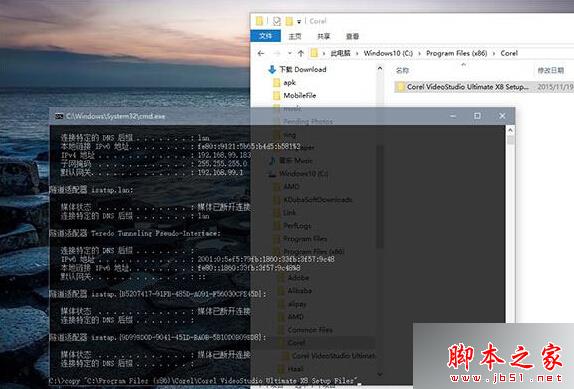This screenshot has height=389, width=574.
Task: Click the Properties quick-access icon in Explorer
Action: point(277,21)
